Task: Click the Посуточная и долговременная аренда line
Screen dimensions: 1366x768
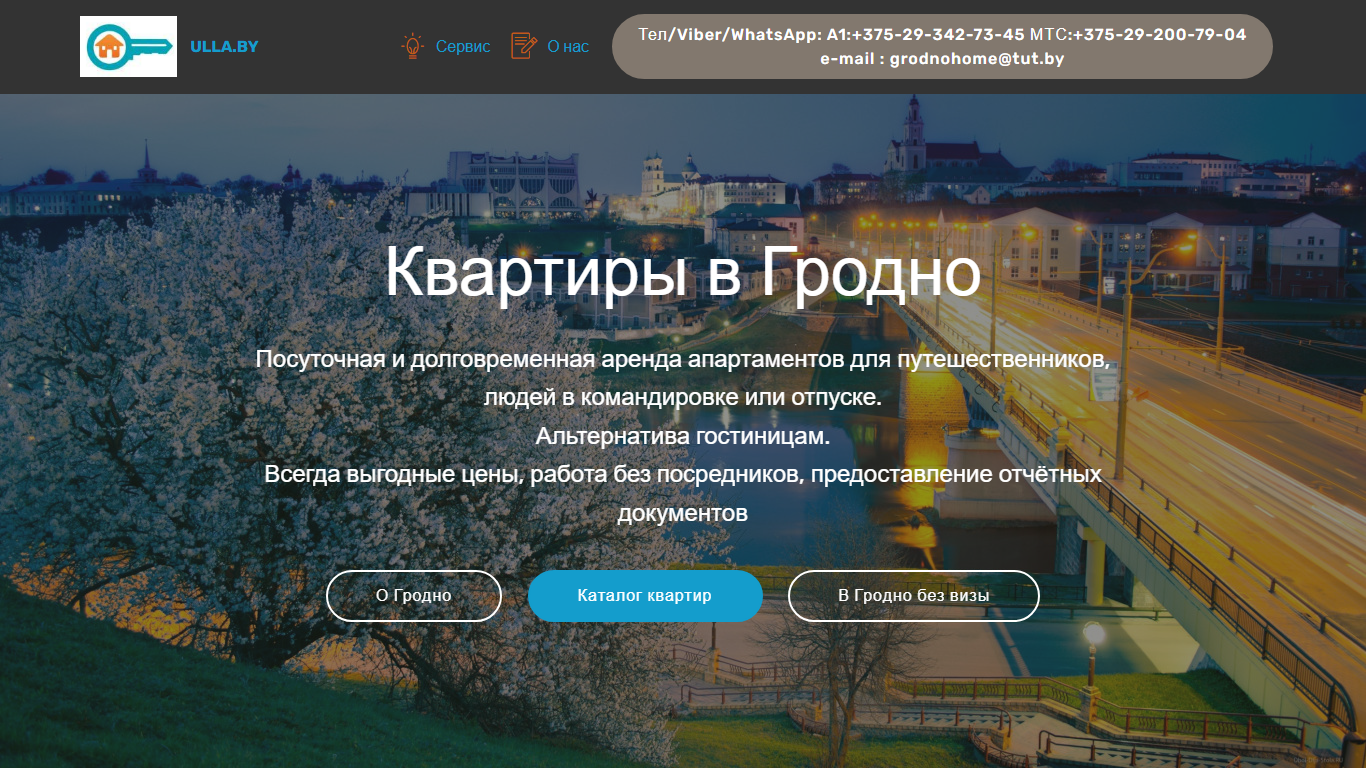Action: (683, 359)
